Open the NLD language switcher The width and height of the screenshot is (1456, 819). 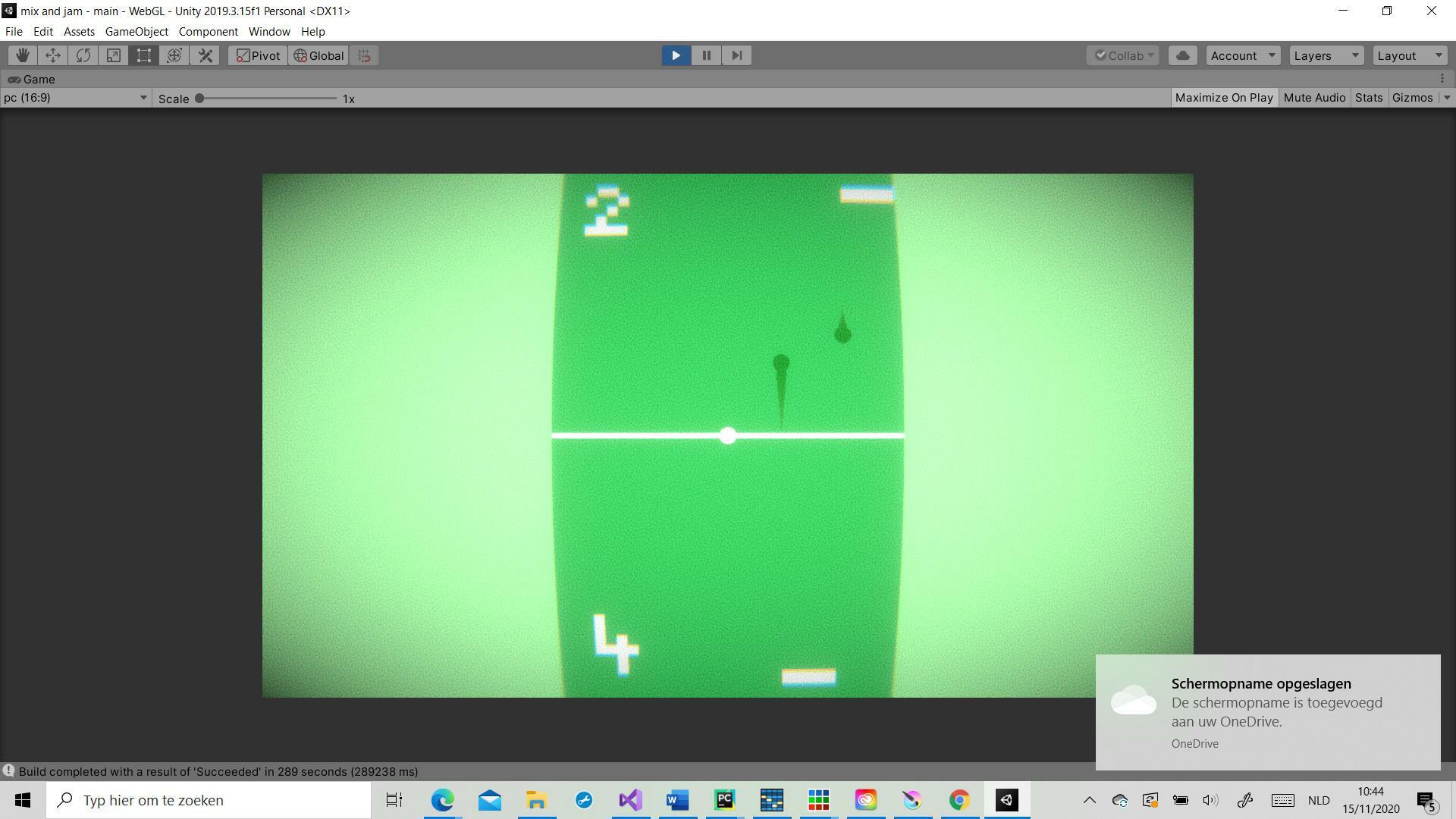pos(1319,800)
